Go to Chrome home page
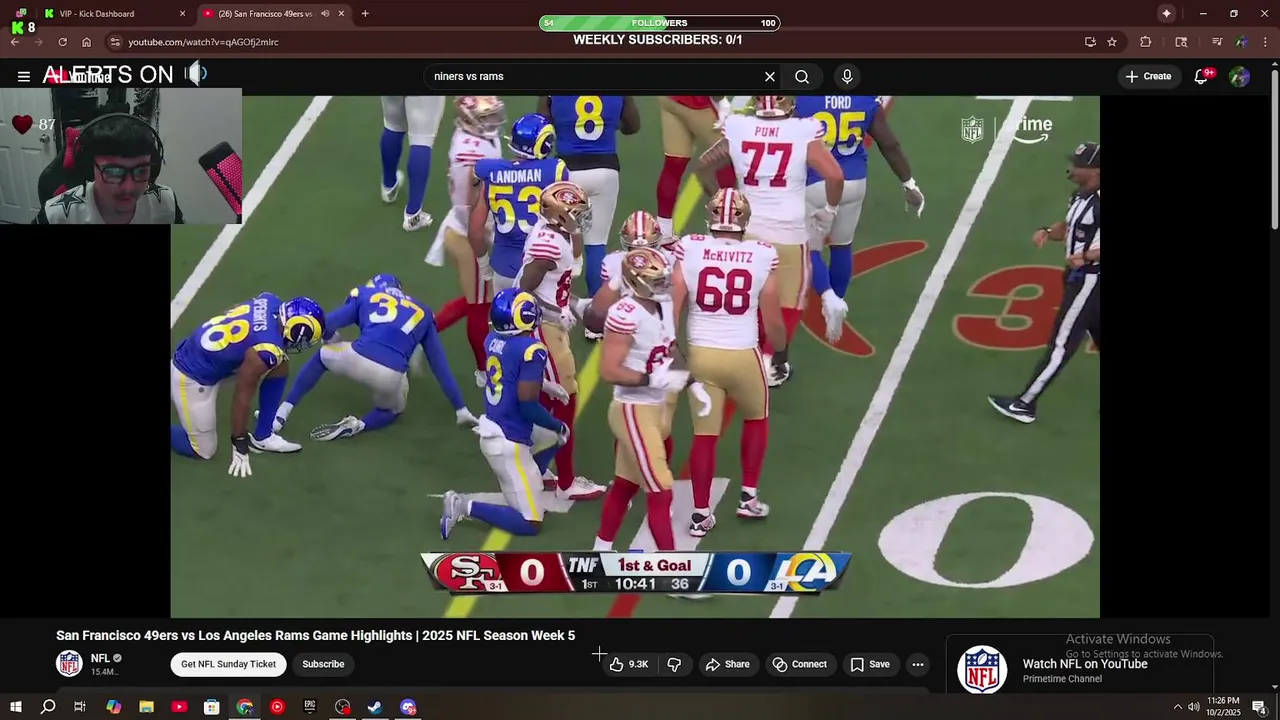Screen dimensions: 1280x720 click(x=86, y=42)
